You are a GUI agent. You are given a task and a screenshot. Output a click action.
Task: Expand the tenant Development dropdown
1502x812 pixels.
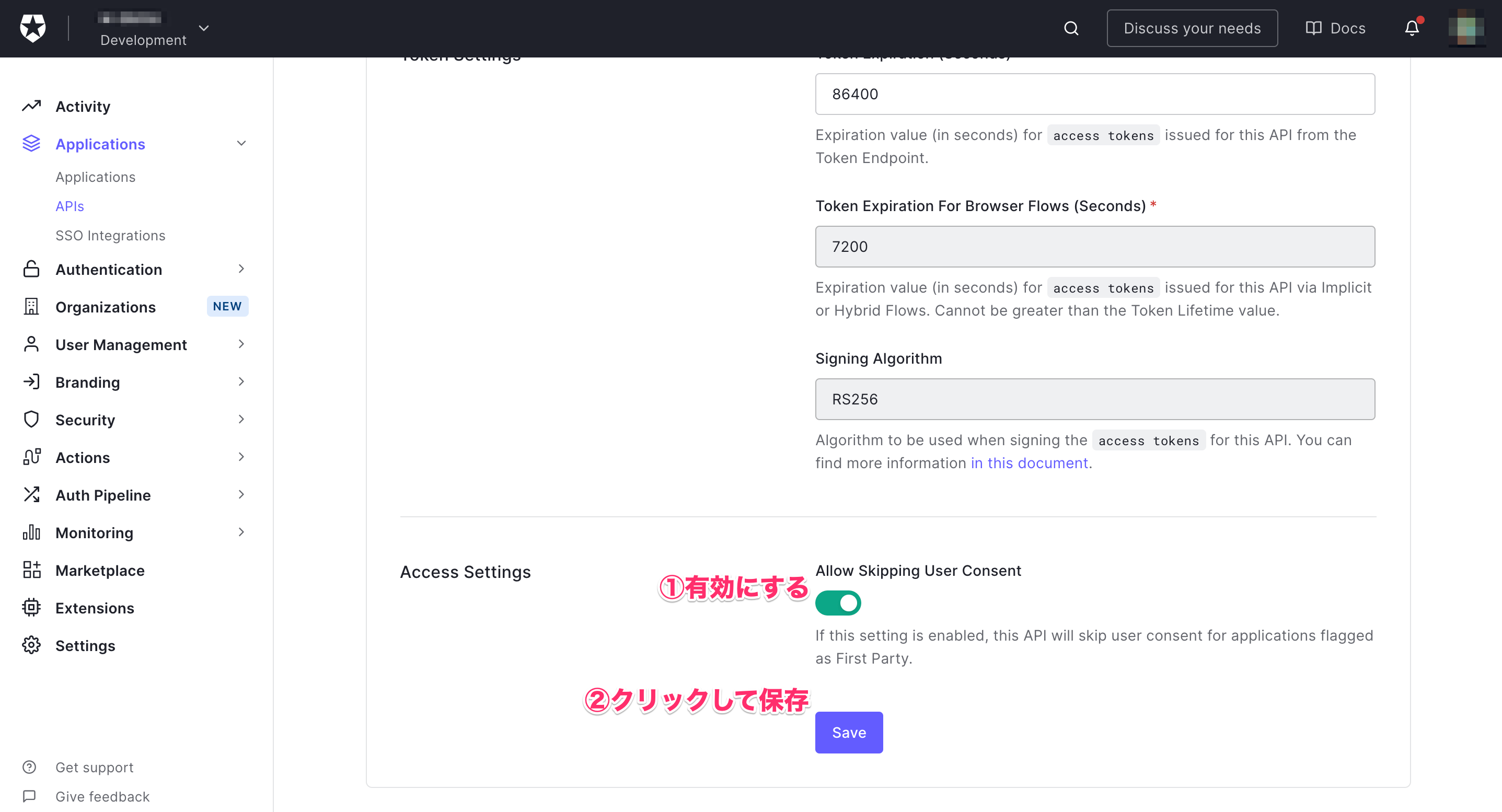pyautogui.click(x=203, y=28)
